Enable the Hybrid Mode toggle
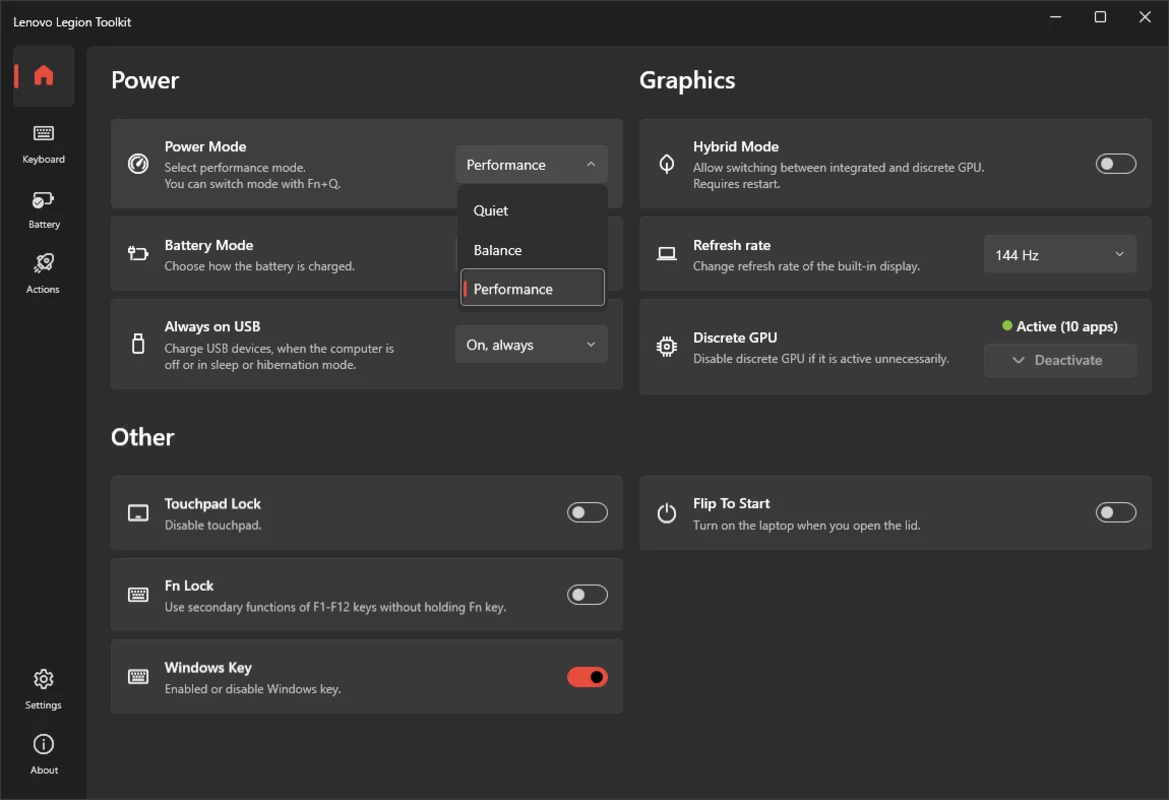This screenshot has height=800, width=1169. point(1115,163)
